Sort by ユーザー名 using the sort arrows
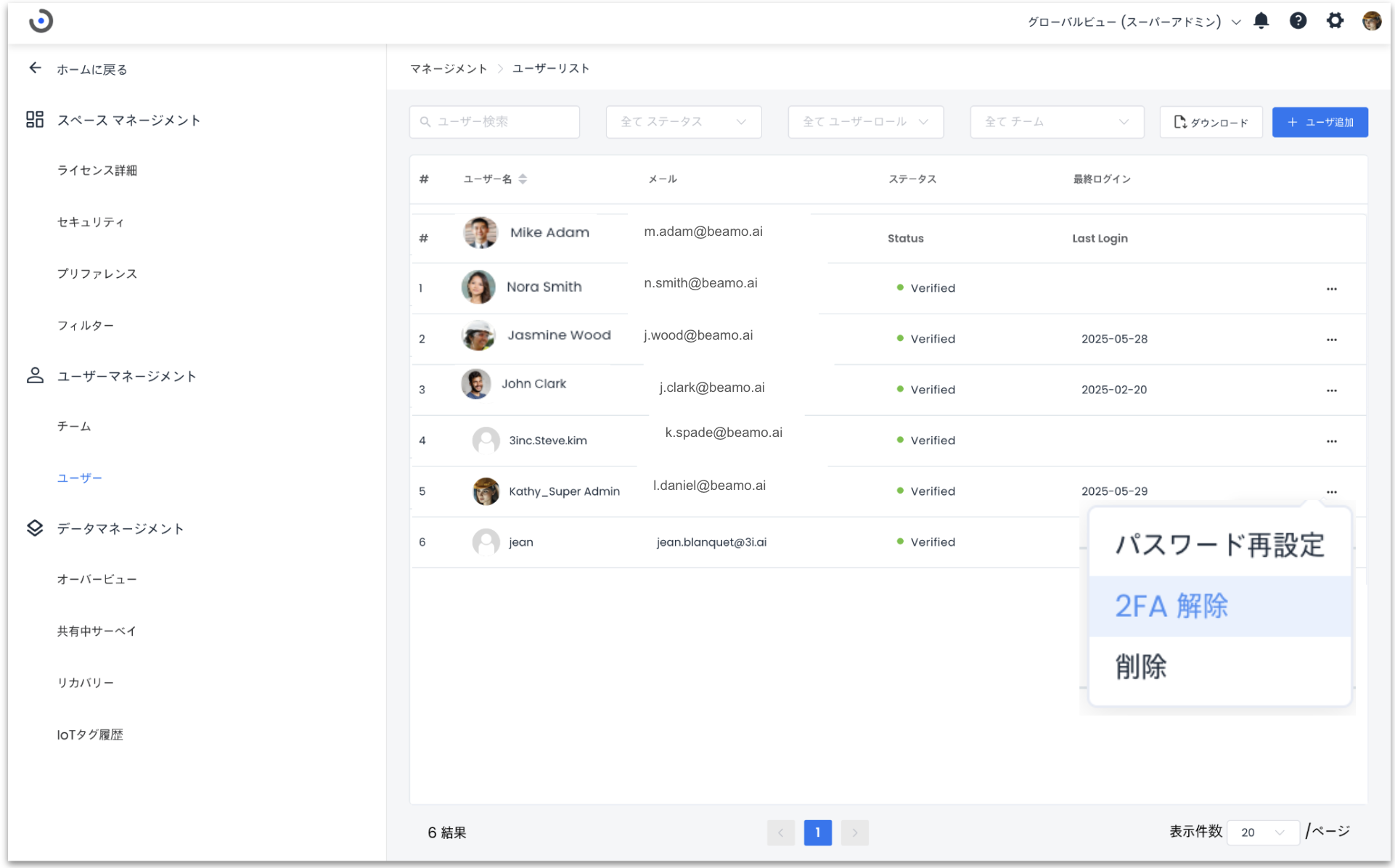 coord(523,179)
